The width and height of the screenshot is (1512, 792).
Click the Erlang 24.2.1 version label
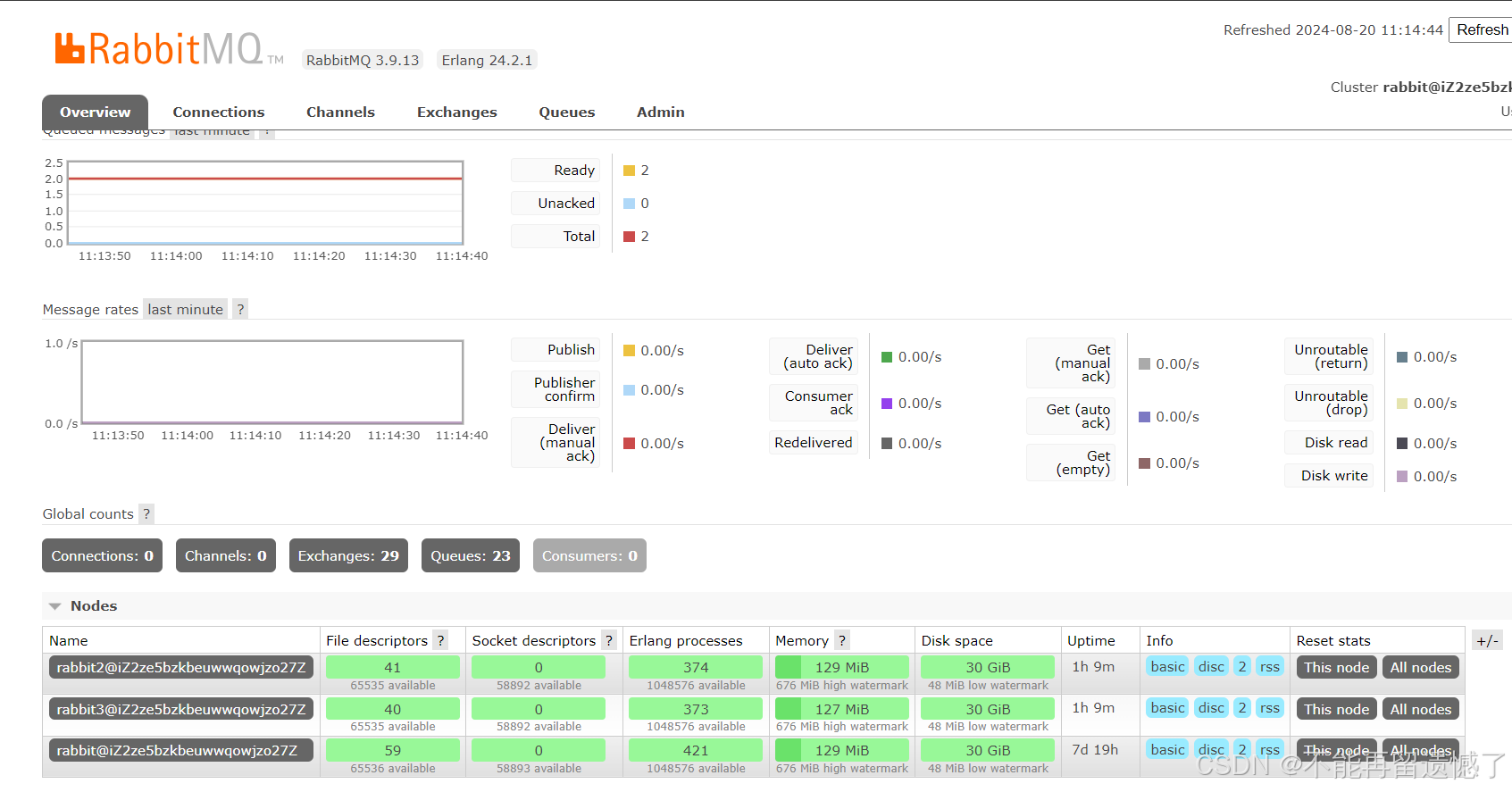tap(487, 60)
